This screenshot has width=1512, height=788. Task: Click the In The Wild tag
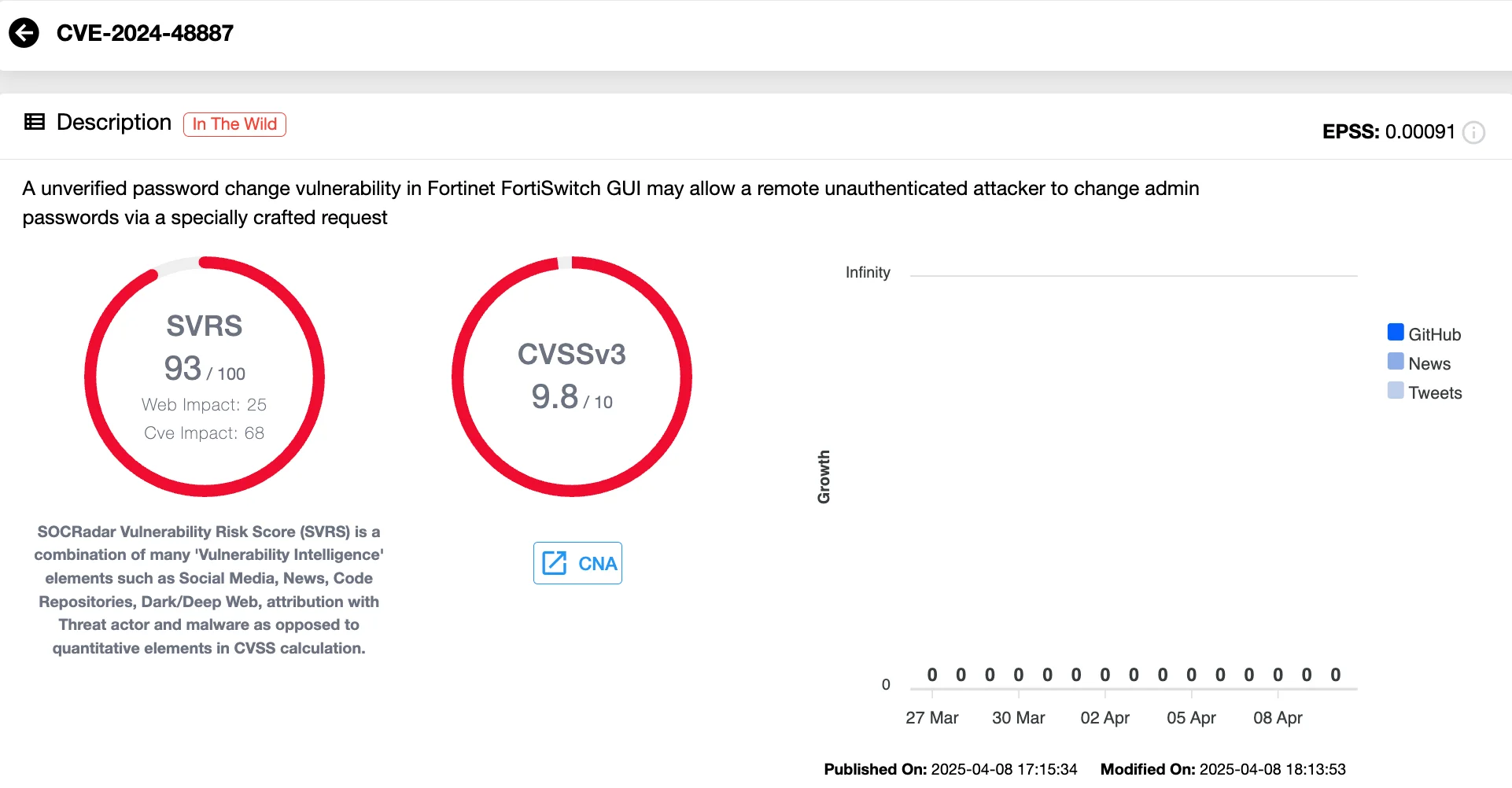[234, 124]
